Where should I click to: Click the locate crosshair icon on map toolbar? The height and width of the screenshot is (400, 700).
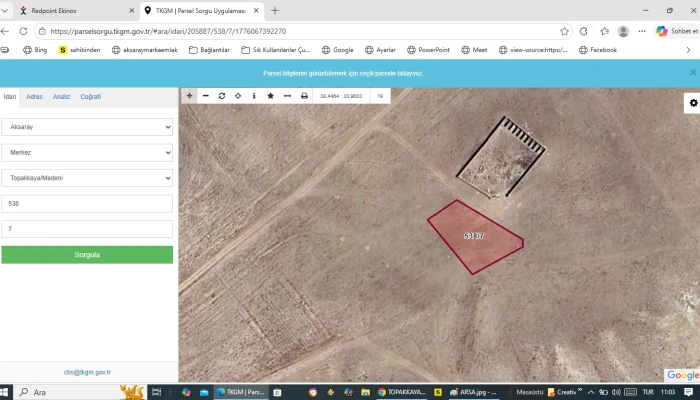(238, 96)
